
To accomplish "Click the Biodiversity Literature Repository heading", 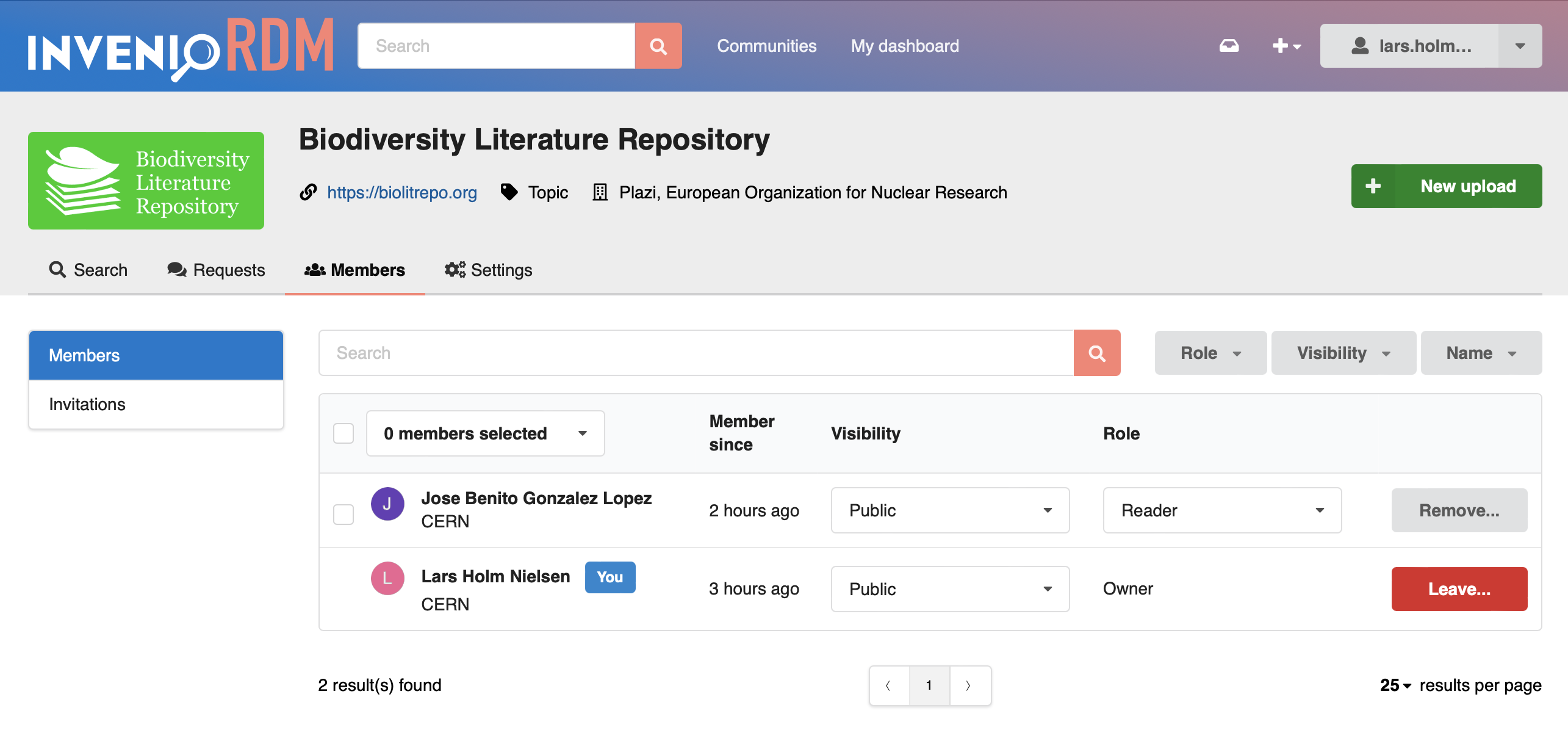I will (534, 139).
